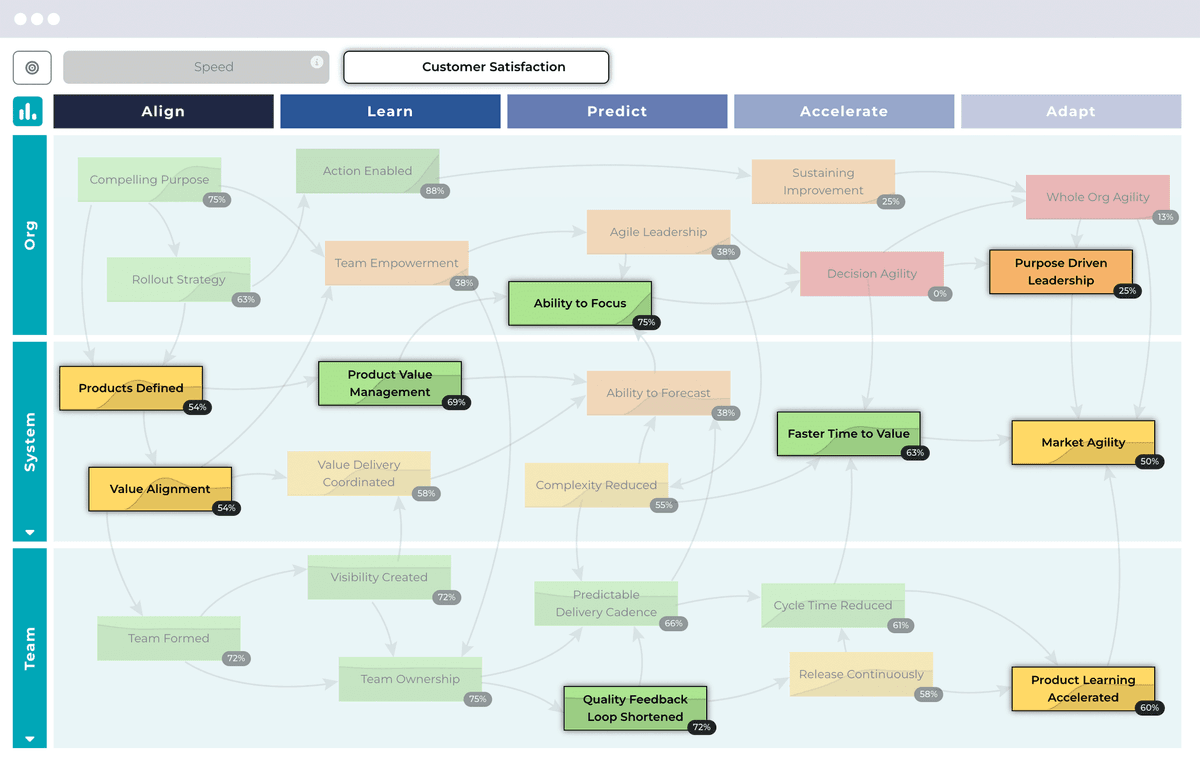1200x761 pixels.
Task: Toggle the Faster Time to Value node
Action: 847,433
